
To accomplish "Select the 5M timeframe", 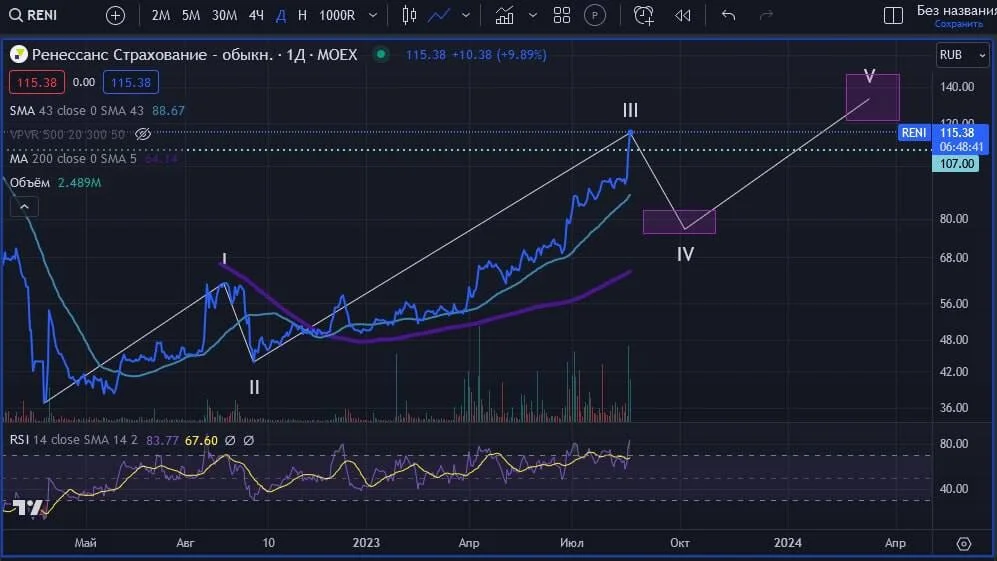I will click(191, 15).
